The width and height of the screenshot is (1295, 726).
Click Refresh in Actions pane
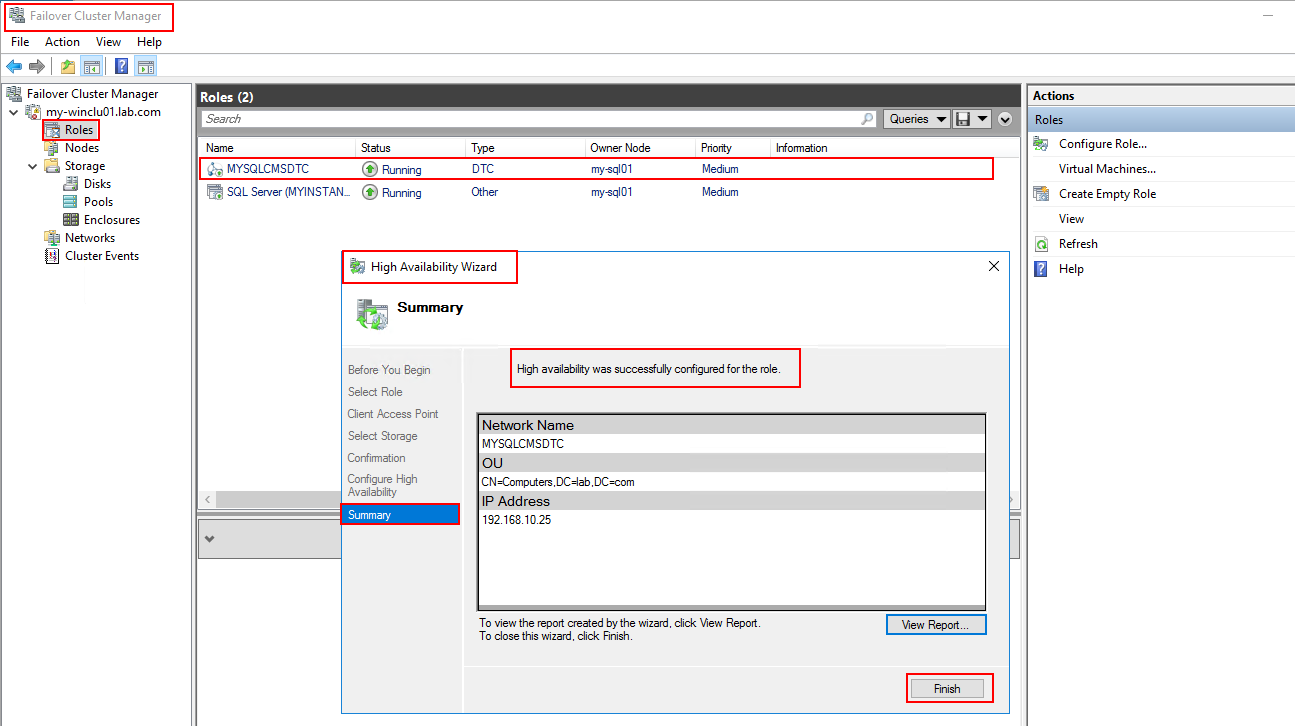point(1078,244)
